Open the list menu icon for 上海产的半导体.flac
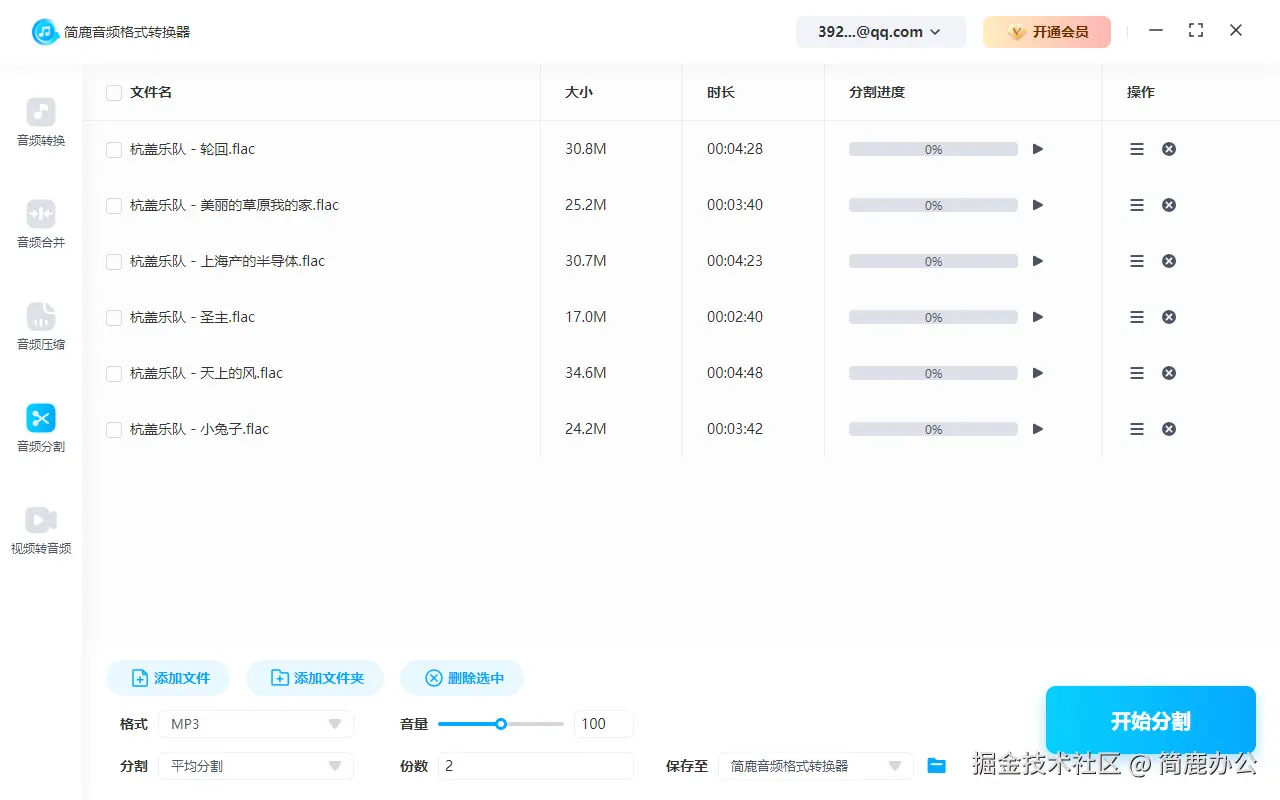 coord(1137,261)
